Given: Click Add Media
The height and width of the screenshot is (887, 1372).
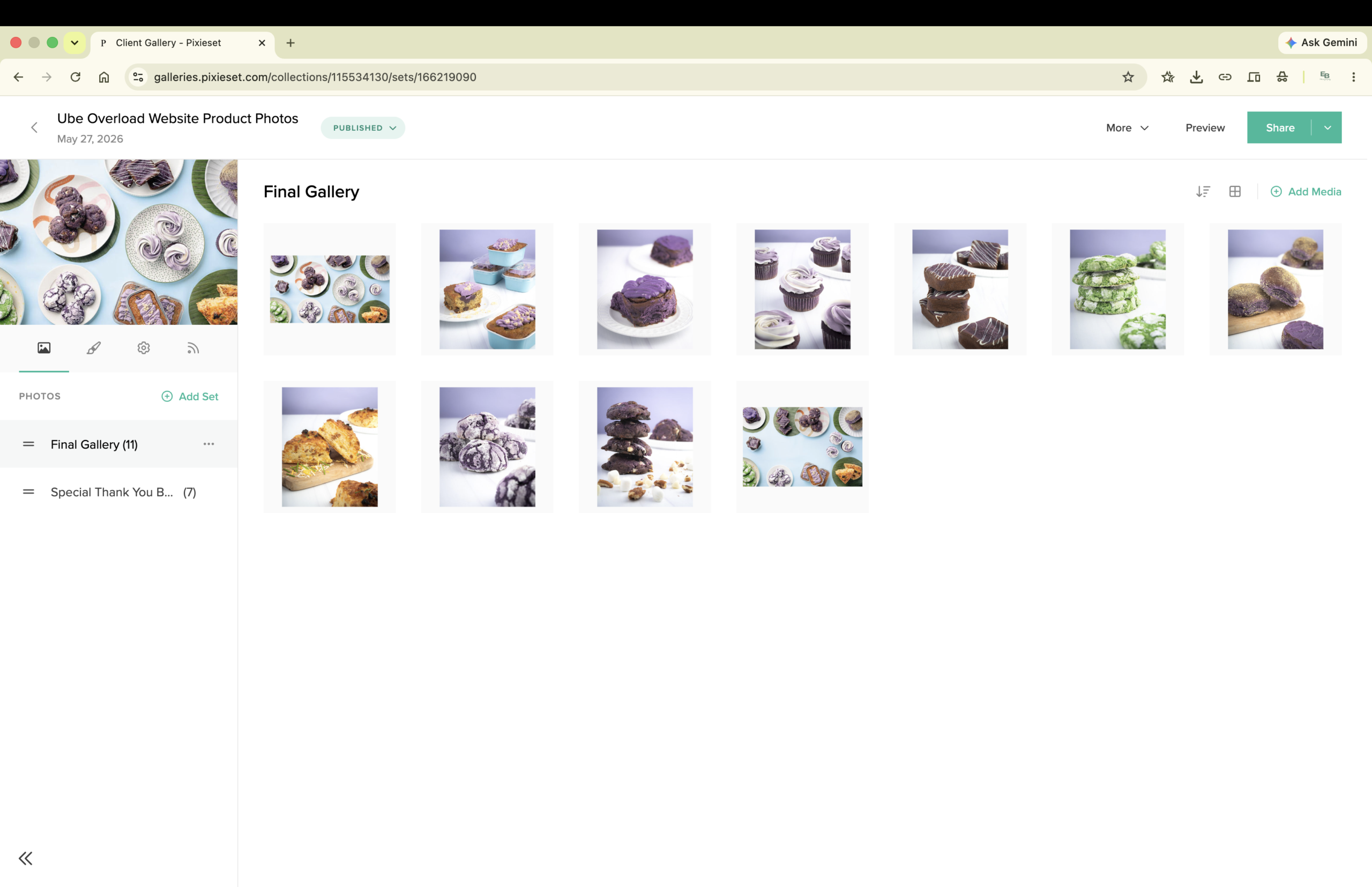Looking at the screenshot, I should pos(1306,192).
